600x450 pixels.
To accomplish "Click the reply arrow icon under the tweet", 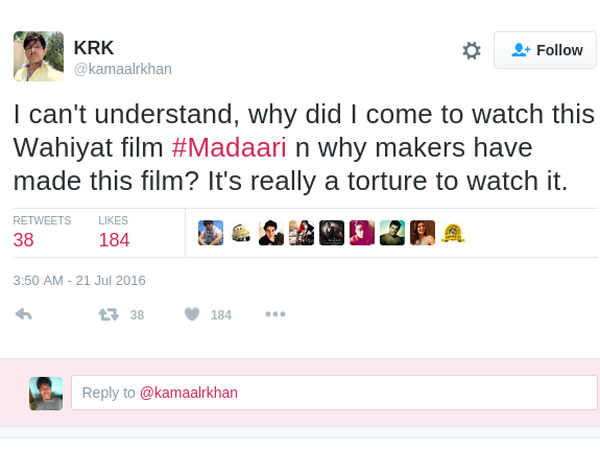I will point(24,314).
